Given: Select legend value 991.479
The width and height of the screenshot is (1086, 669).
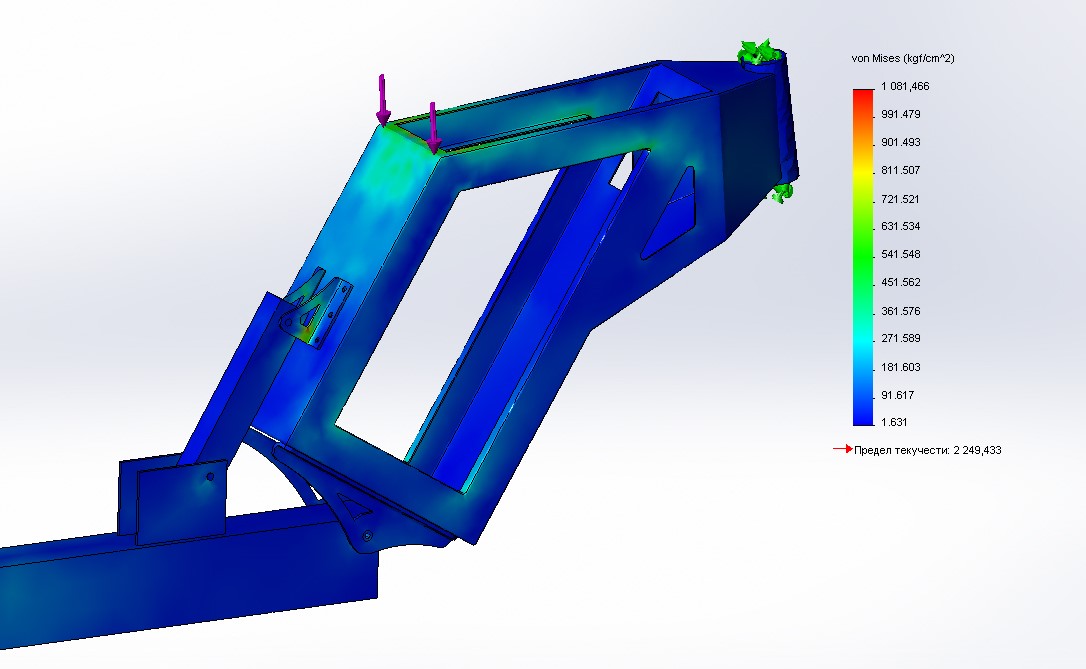Looking at the screenshot, I should coord(900,114).
